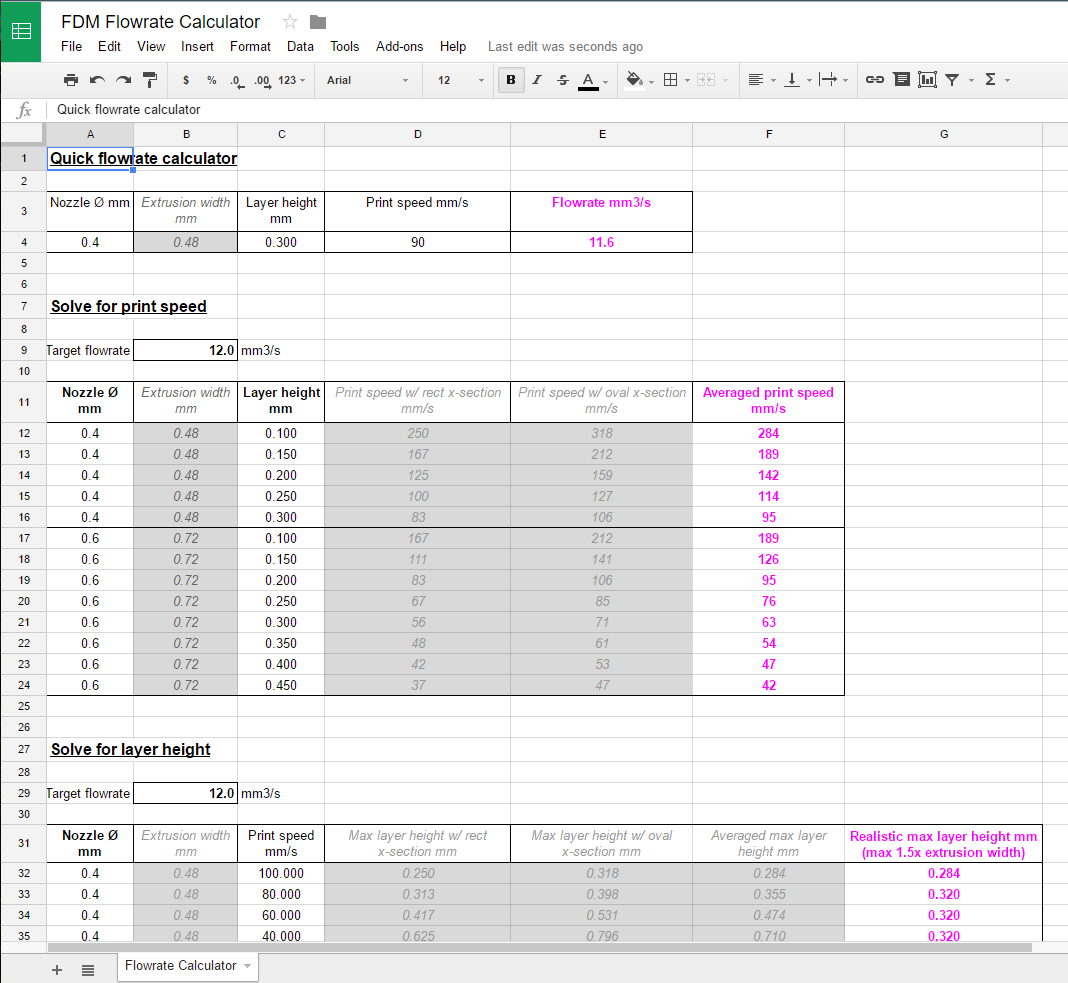
Task: Open the Data menu
Action: (x=300, y=46)
